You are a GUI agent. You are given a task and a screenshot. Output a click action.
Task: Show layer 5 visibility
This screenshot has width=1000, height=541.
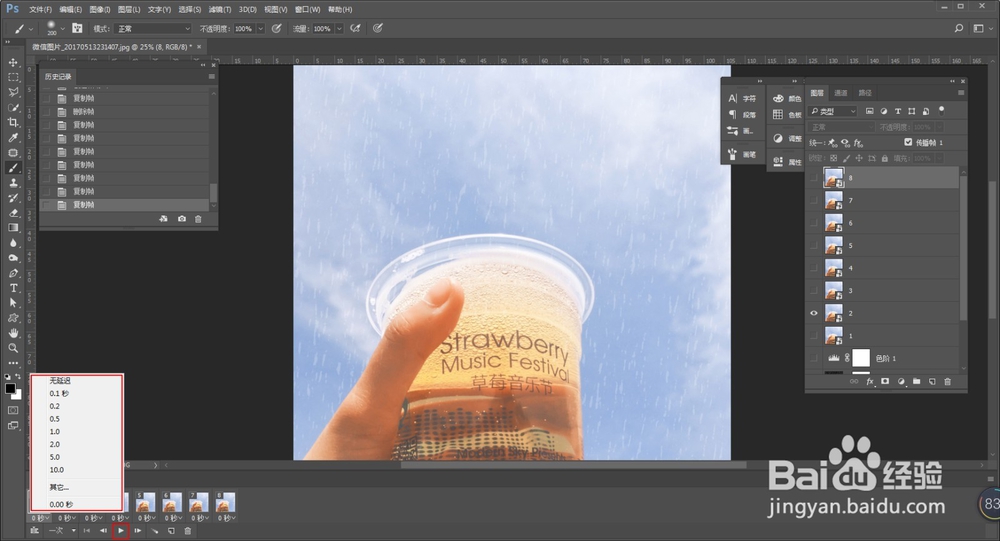[x=814, y=246]
